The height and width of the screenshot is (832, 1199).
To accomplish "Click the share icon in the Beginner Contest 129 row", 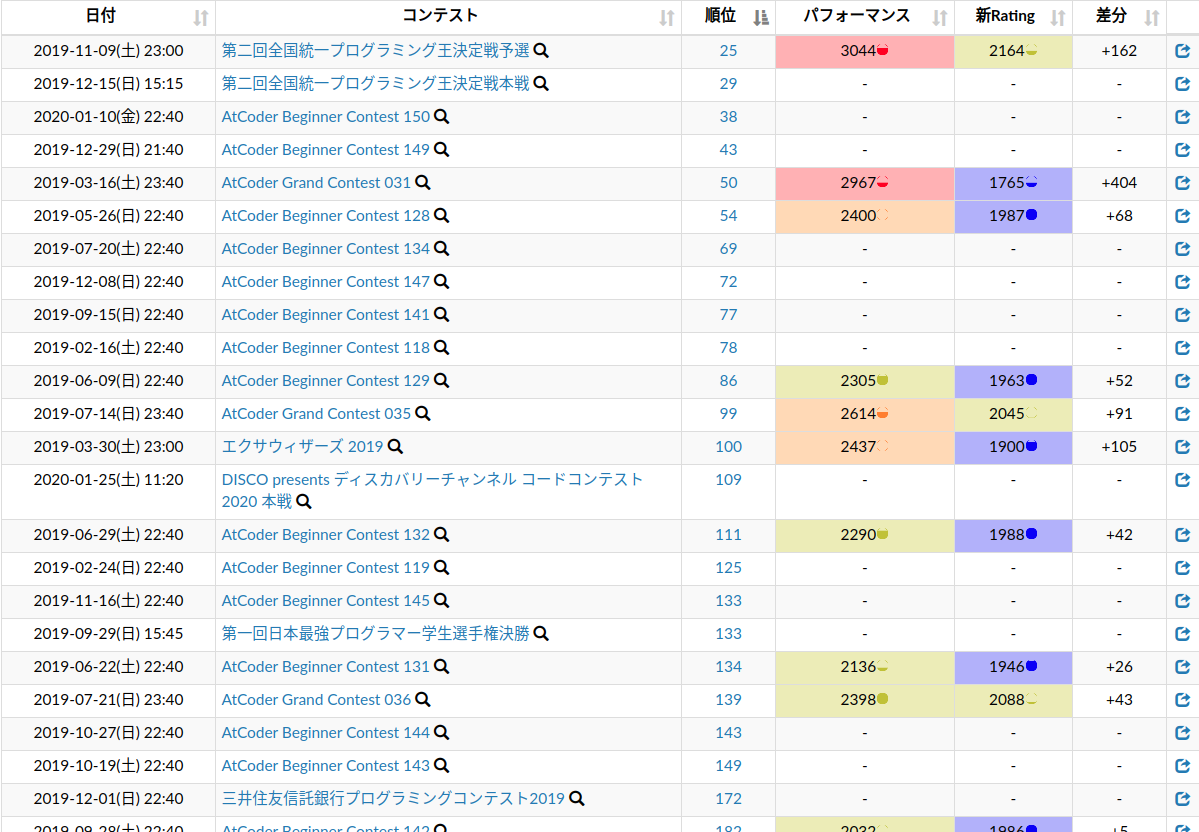I will tap(1182, 381).
